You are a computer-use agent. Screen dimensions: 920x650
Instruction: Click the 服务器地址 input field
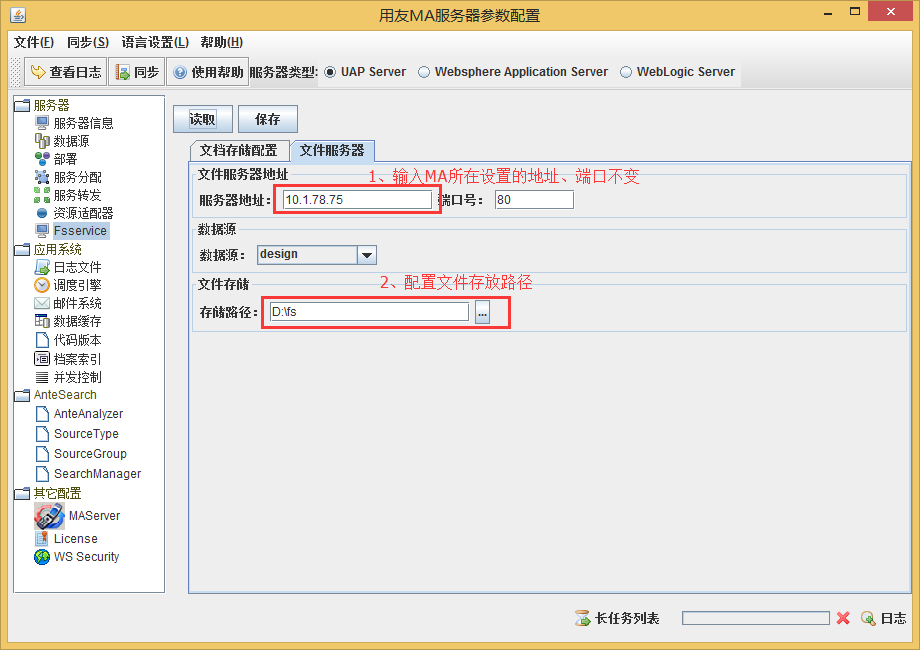pyautogui.click(x=357, y=199)
